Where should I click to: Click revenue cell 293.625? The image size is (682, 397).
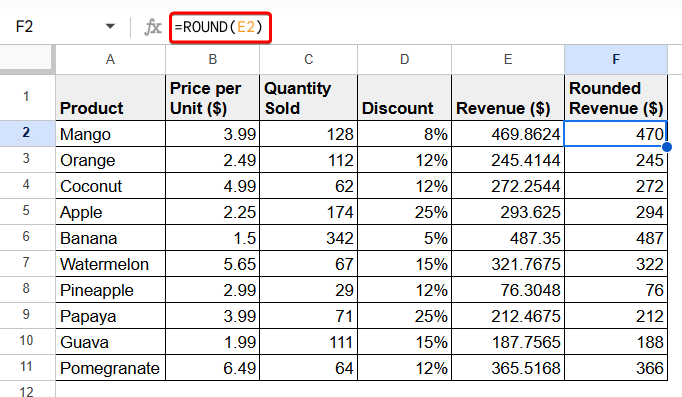(x=508, y=212)
